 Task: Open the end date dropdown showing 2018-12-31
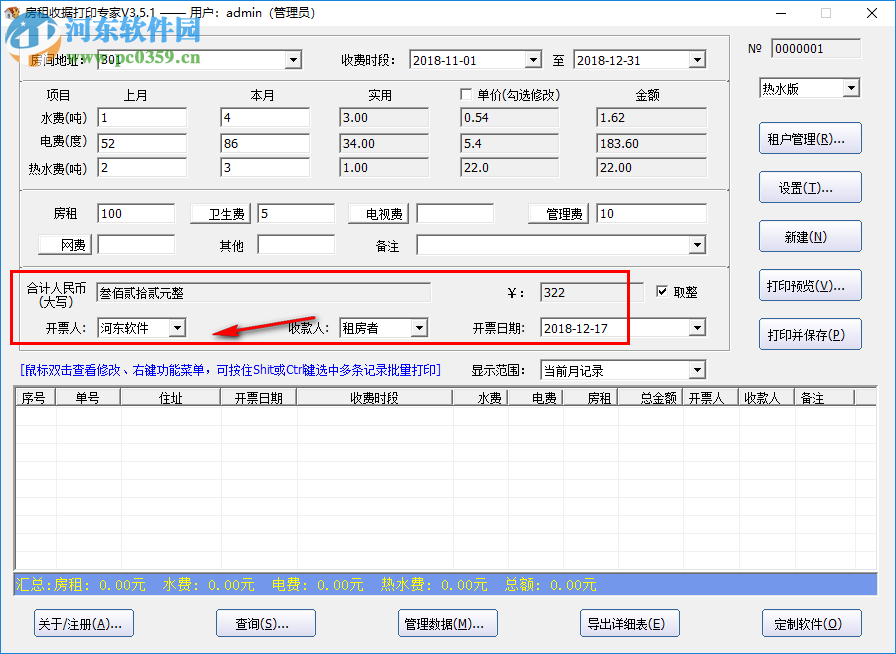(694, 60)
